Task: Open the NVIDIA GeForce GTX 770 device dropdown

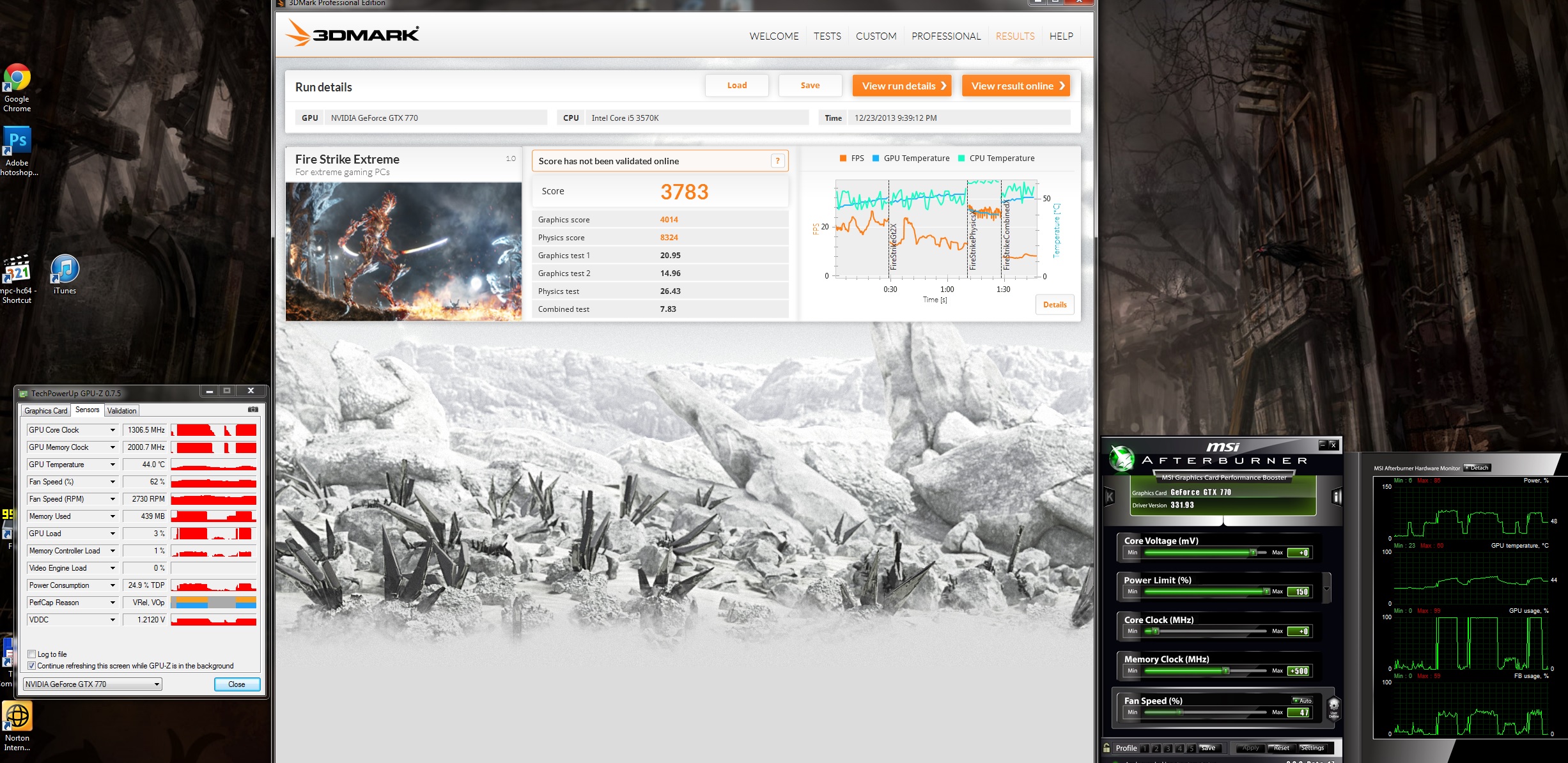Action: 157,684
